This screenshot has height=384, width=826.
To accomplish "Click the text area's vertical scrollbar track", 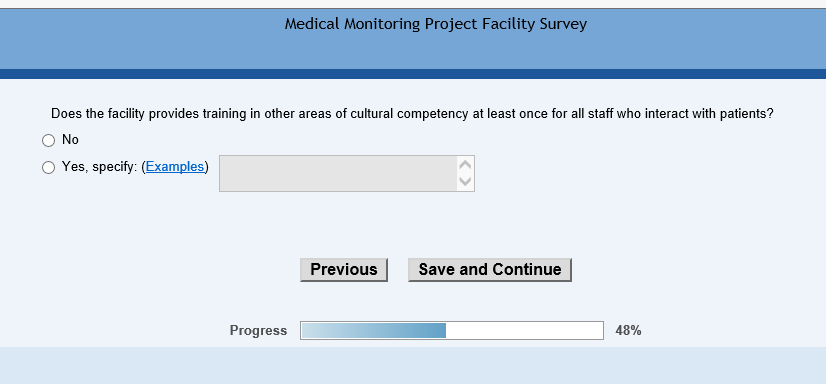I will pos(466,173).
